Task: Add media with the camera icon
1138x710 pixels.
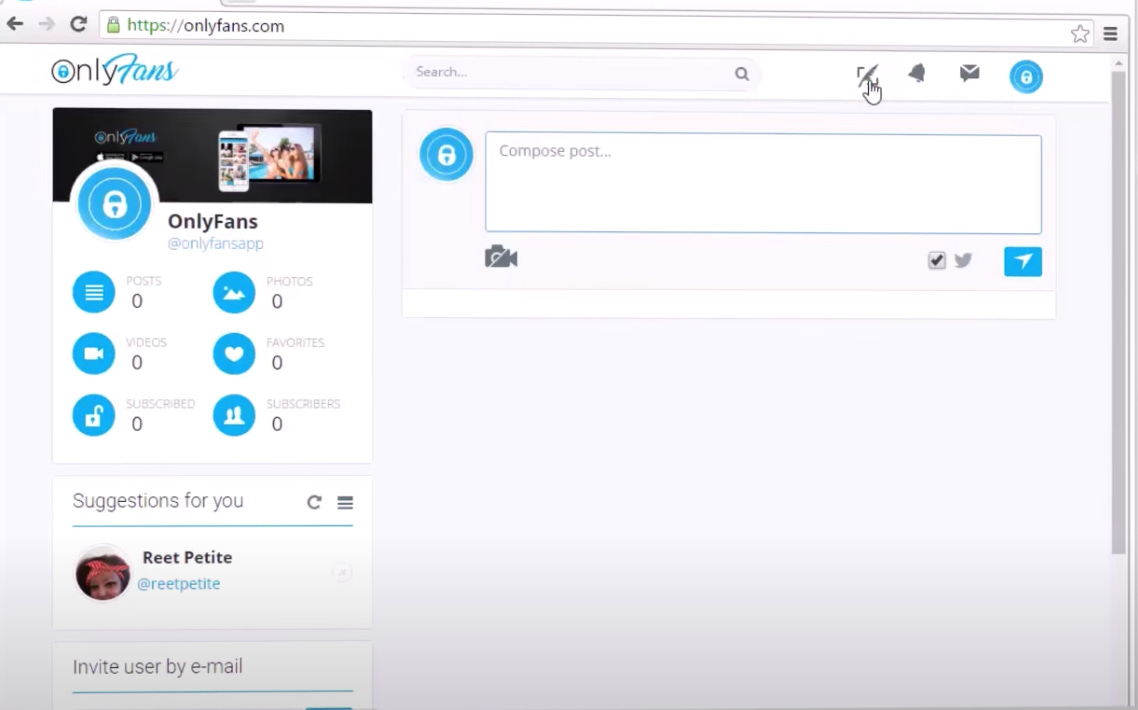Action: point(501,257)
